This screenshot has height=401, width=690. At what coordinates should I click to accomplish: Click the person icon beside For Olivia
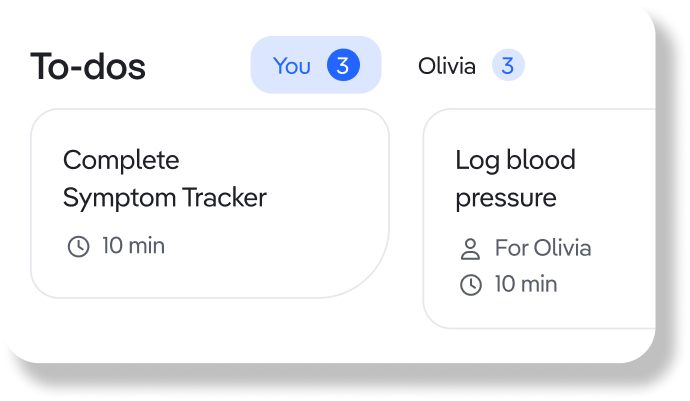point(470,249)
